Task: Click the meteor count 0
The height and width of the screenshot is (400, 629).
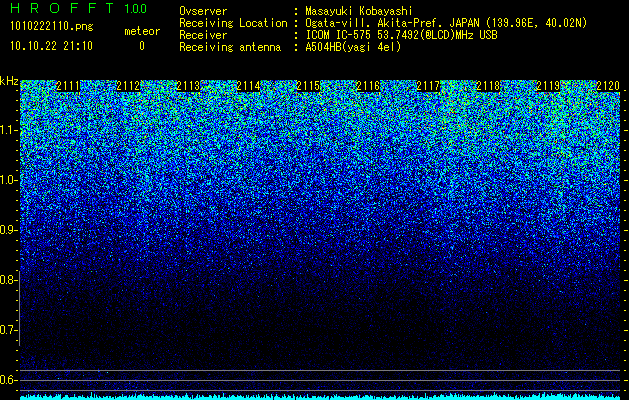Action: point(142,46)
